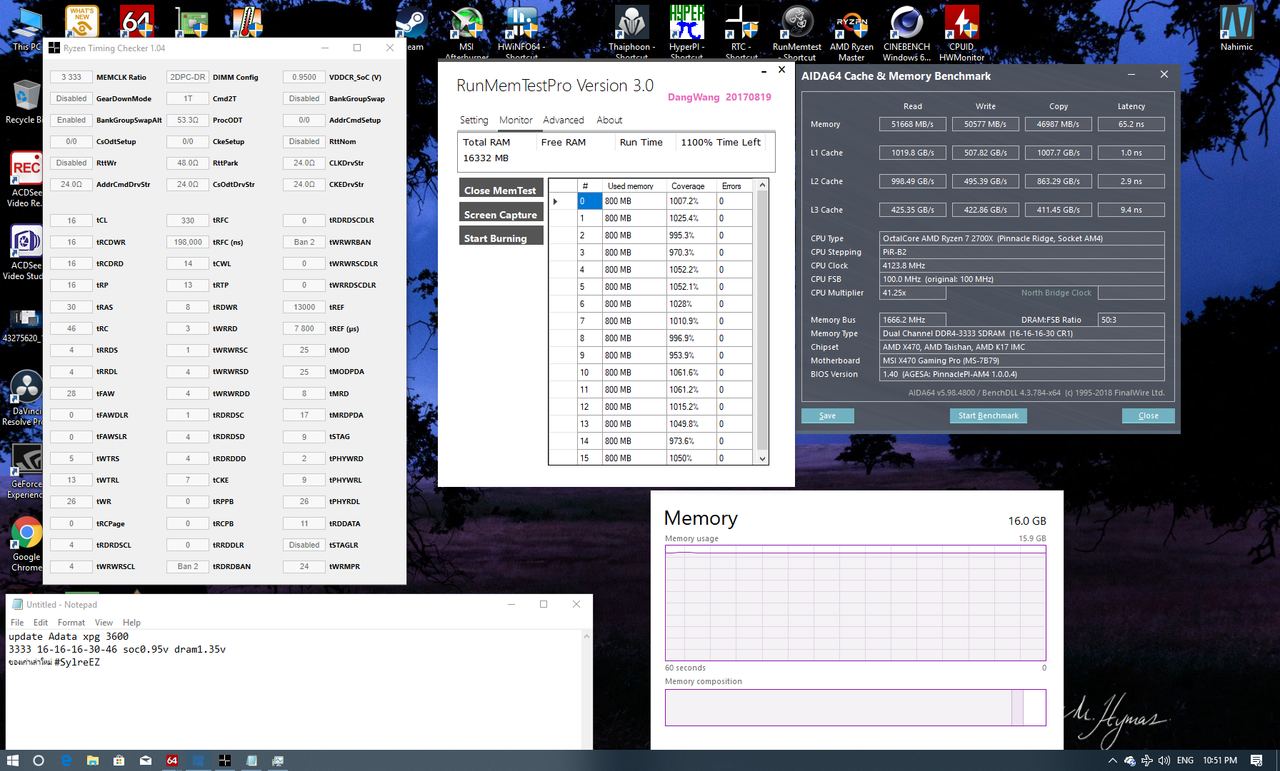Select row 0 coverage cell 1007.2%
The height and width of the screenshot is (771, 1280).
click(691, 201)
